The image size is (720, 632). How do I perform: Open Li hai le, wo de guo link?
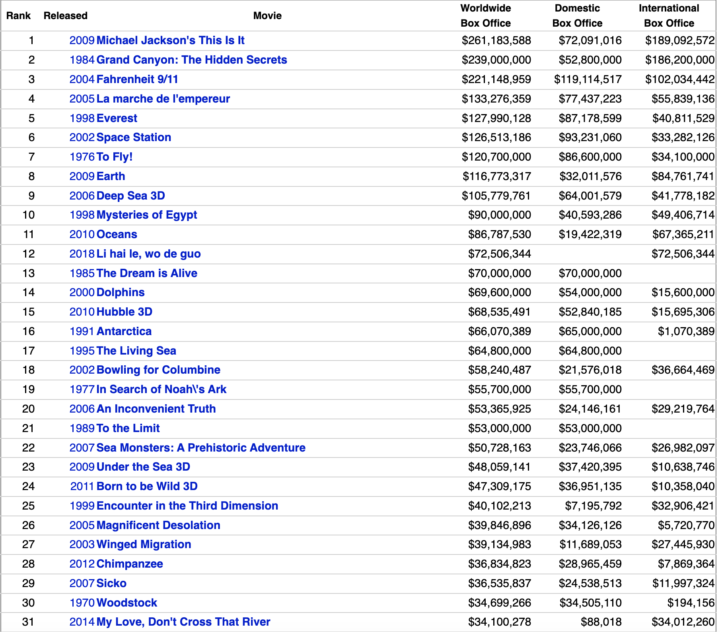coord(148,254)
